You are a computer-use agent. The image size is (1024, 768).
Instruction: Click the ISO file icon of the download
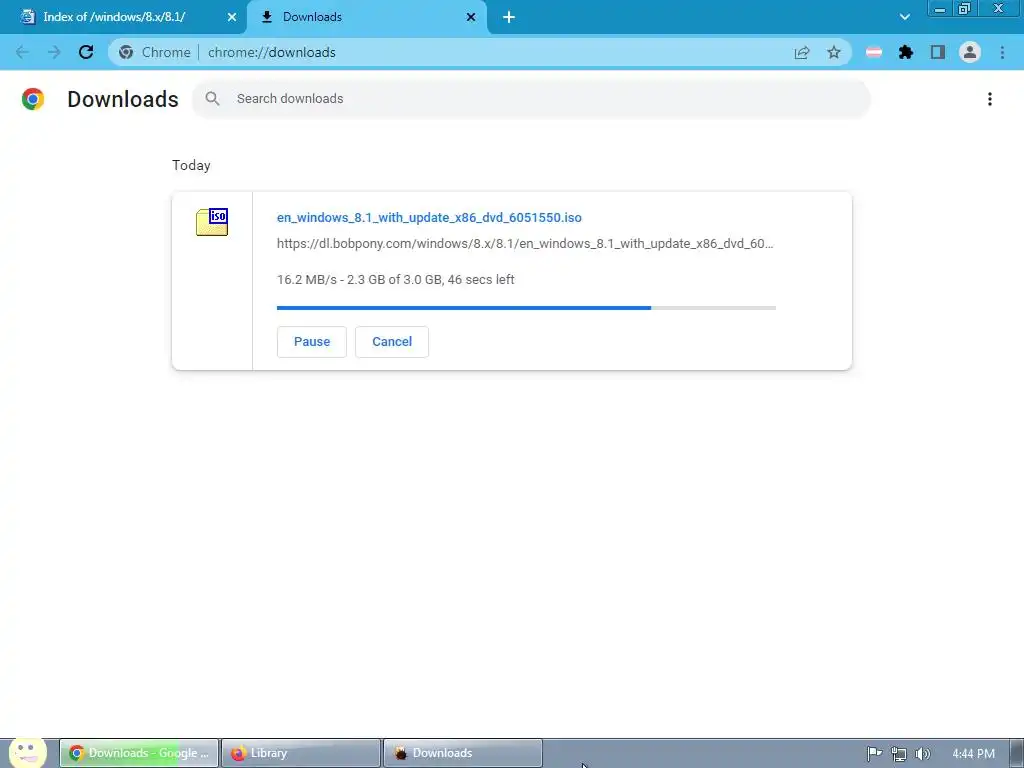click(x=212, y=222)
